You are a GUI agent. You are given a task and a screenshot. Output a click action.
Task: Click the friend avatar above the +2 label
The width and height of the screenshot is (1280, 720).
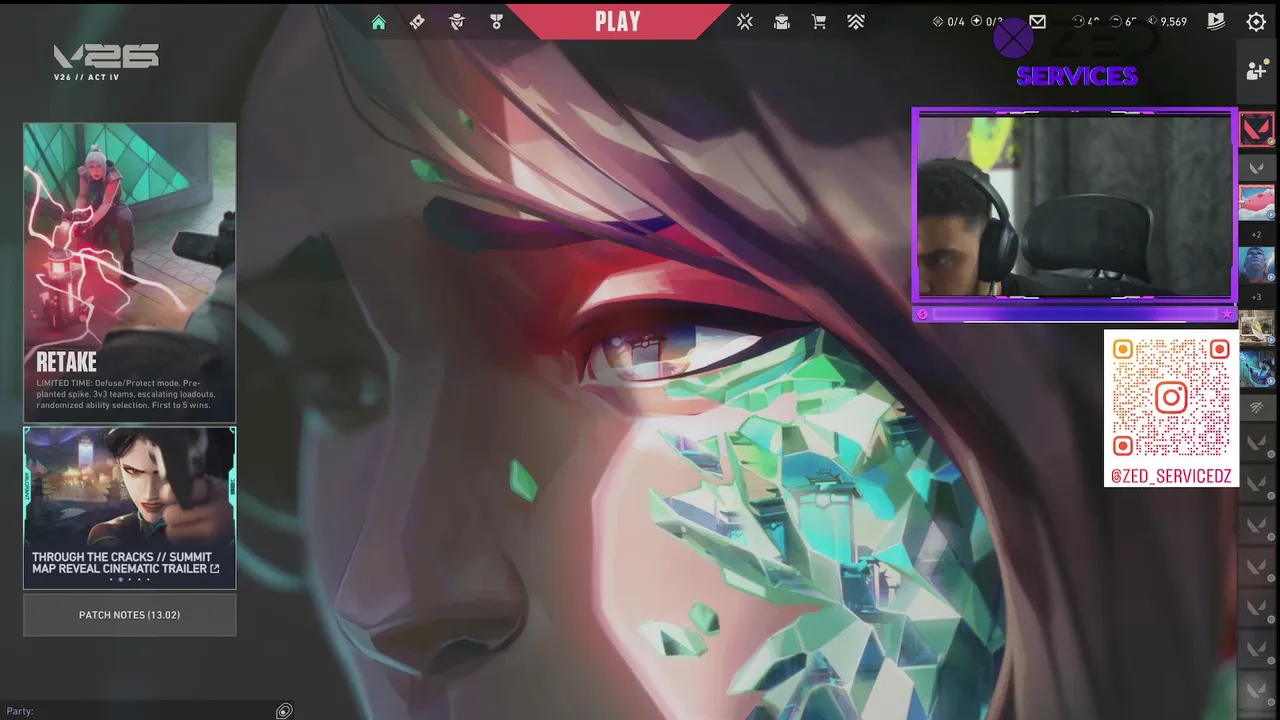1257,202
